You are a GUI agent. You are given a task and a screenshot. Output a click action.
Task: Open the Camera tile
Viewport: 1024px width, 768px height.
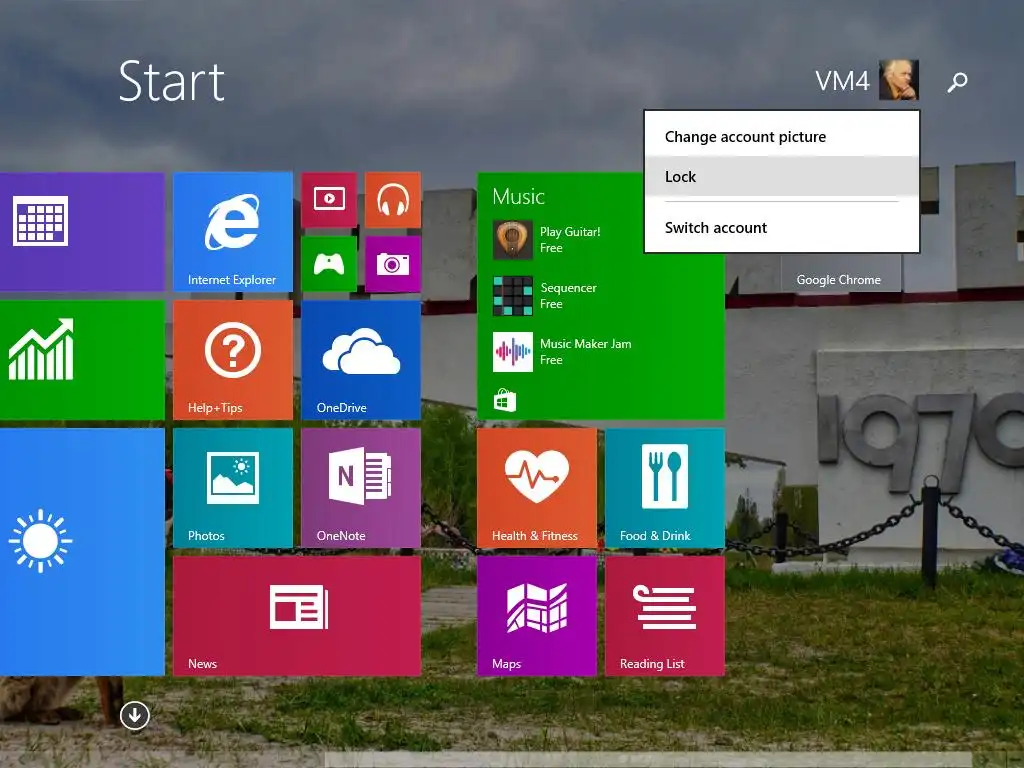tap(392, 264)
